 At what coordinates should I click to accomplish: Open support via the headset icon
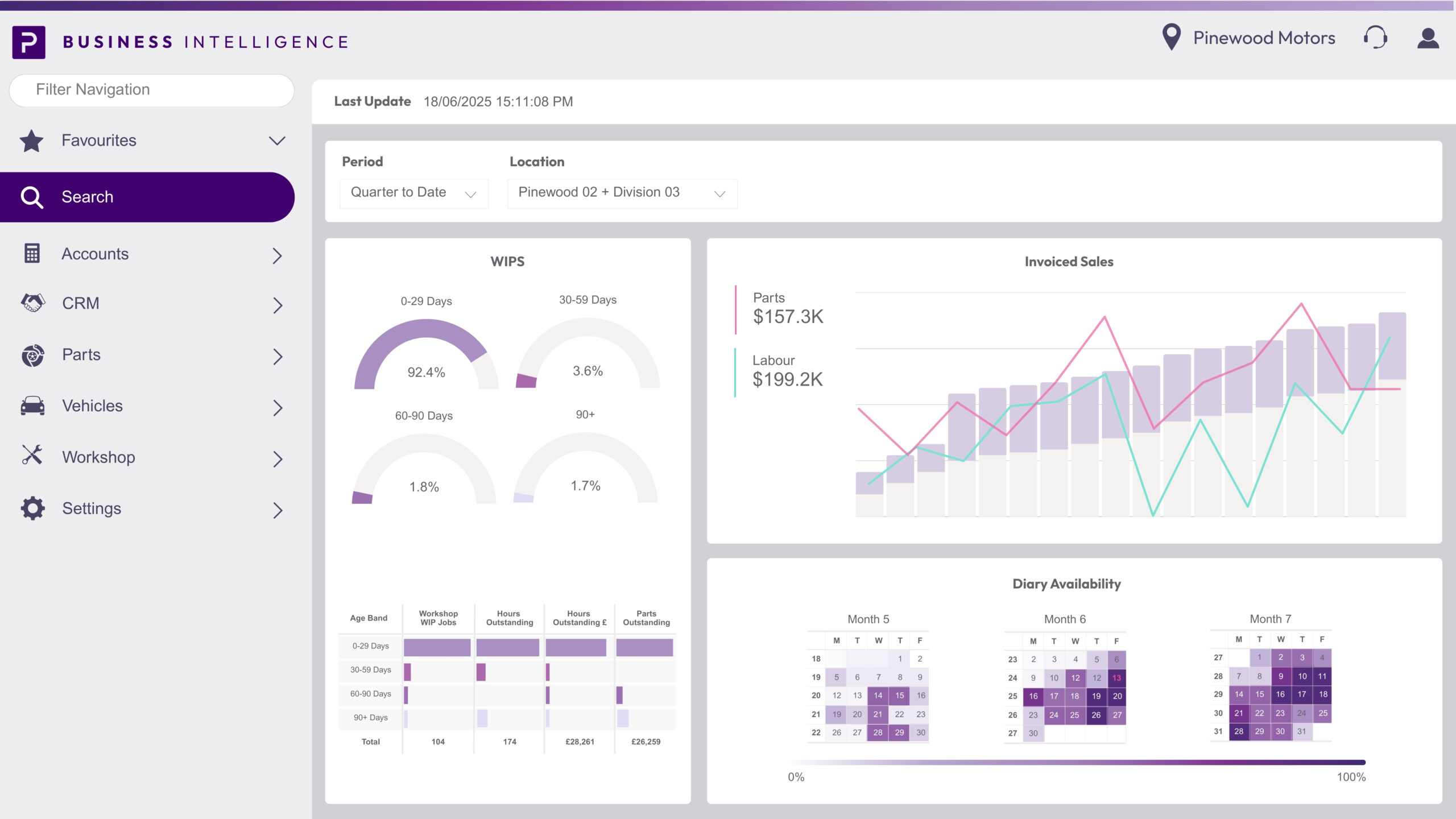coord(1375,38)
